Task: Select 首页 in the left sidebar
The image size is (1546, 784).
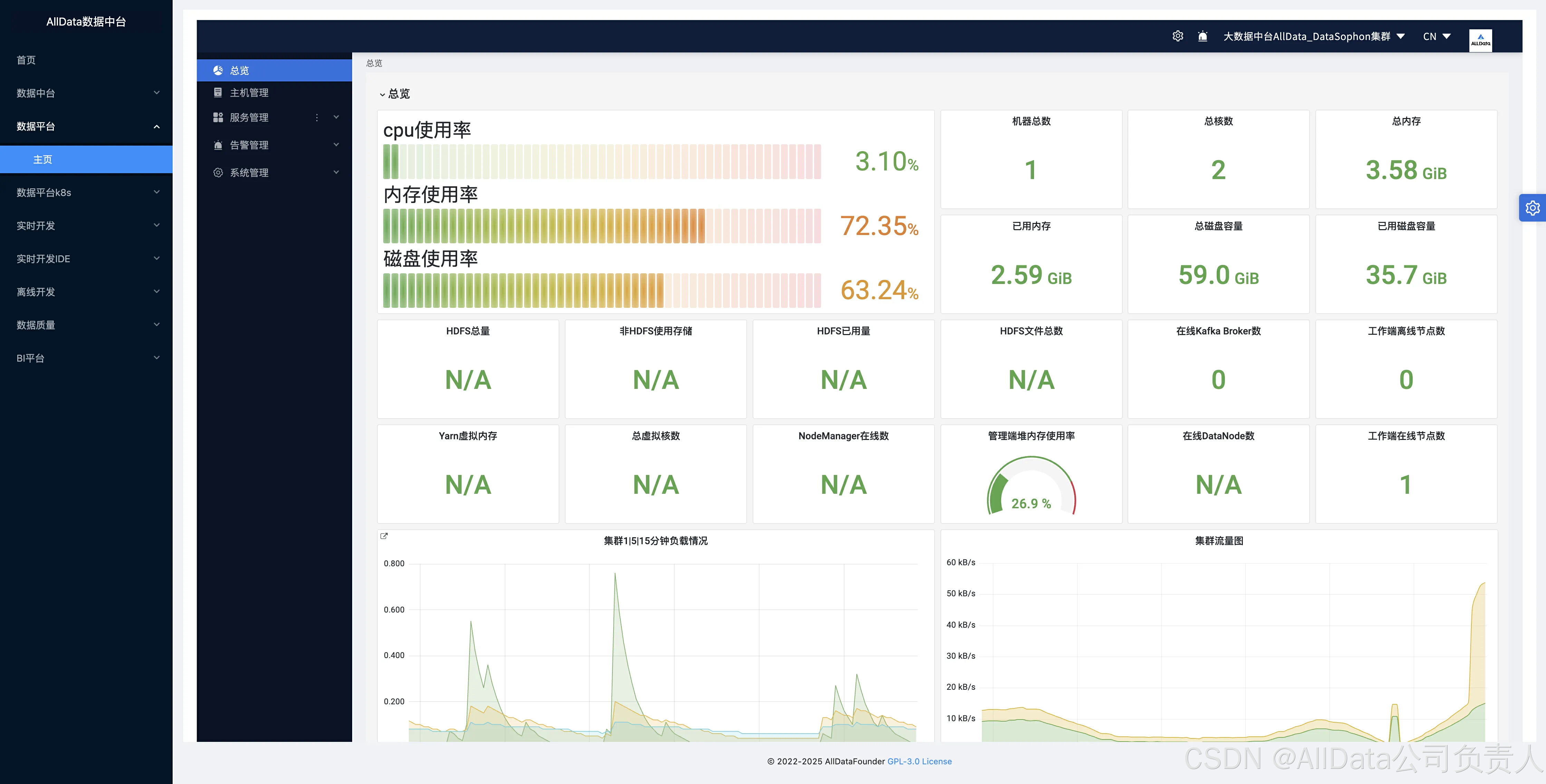Action: click(x=26, y=60)
